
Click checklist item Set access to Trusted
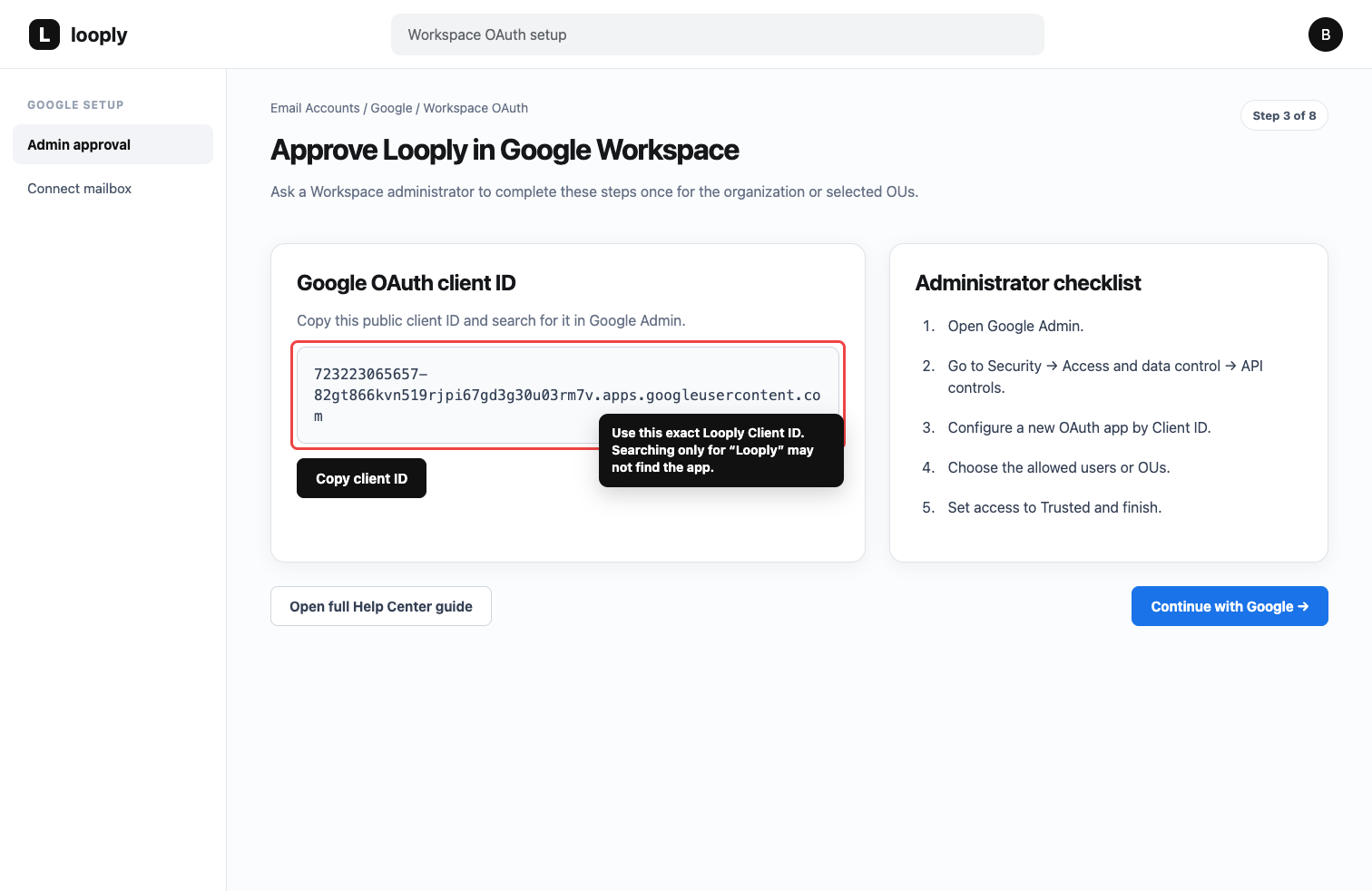click(1054, 507)
